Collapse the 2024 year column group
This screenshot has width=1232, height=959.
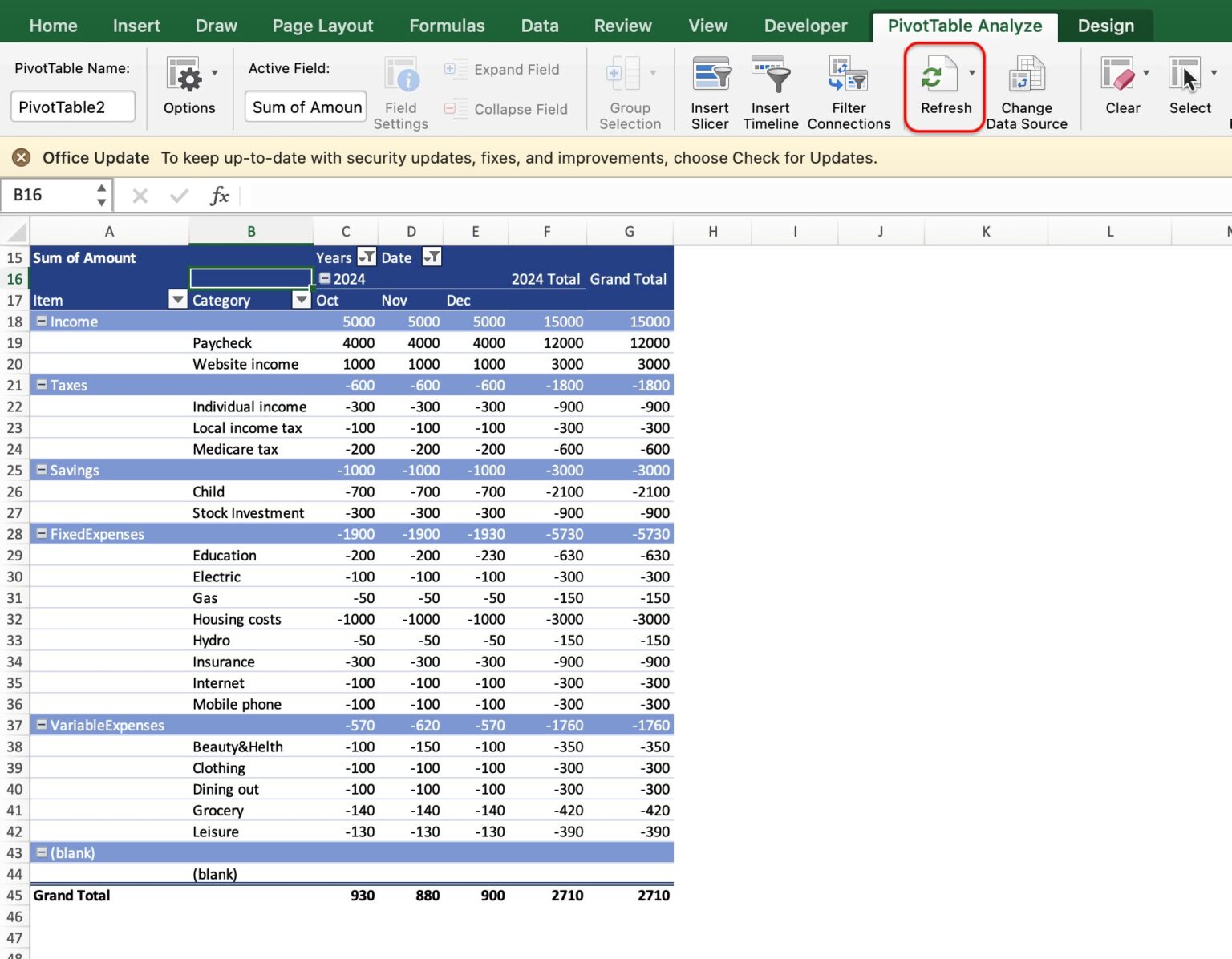(x=325, y=278)
